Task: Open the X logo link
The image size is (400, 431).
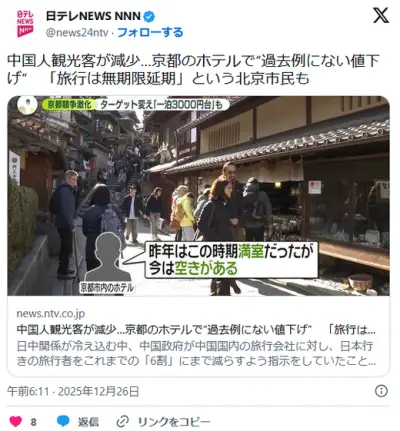Action: click(x=381, y=15)
